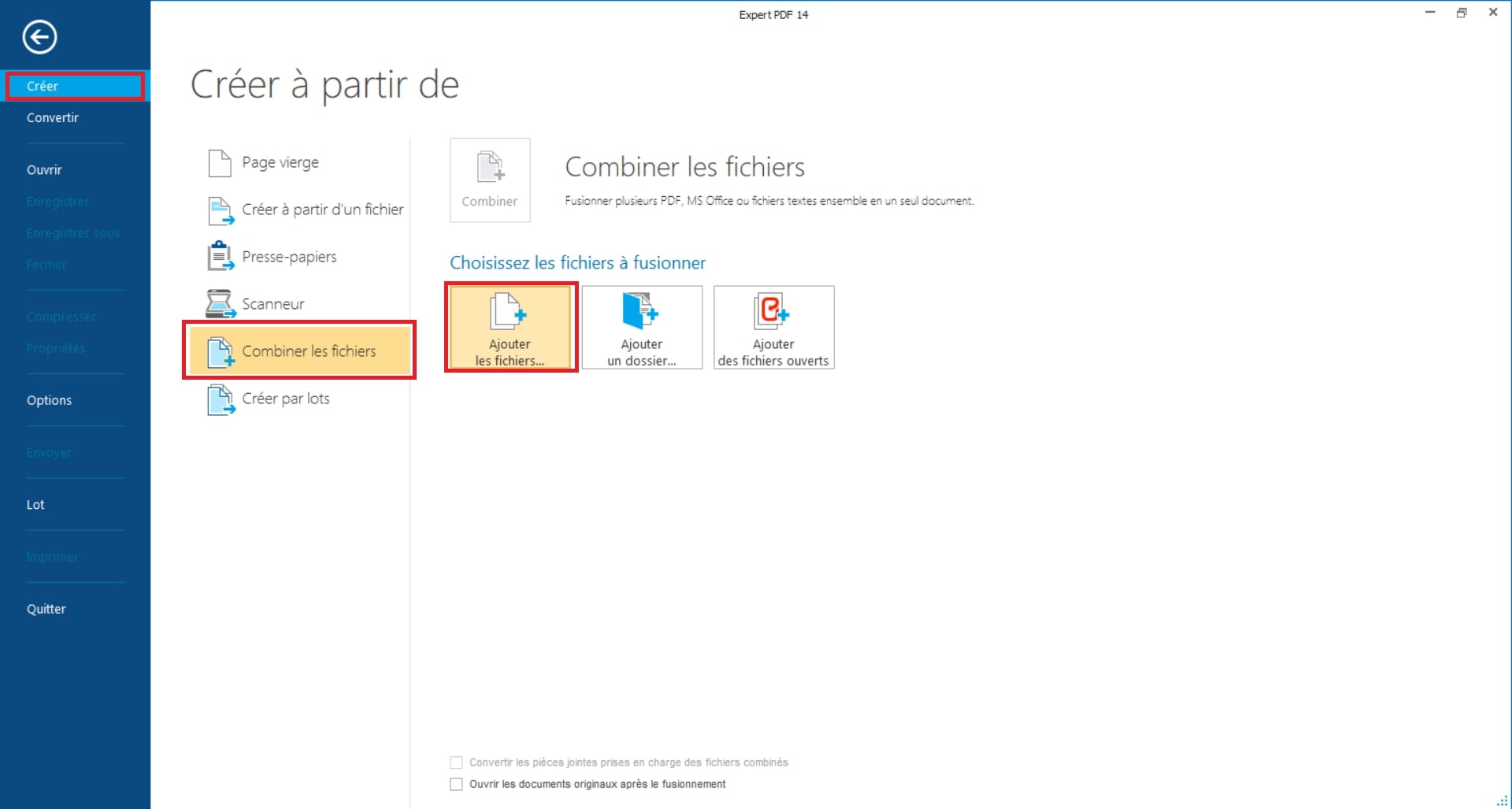Go to the Lot sidebar section
The width and height of the screenshot is (1512, 809).
35,505
